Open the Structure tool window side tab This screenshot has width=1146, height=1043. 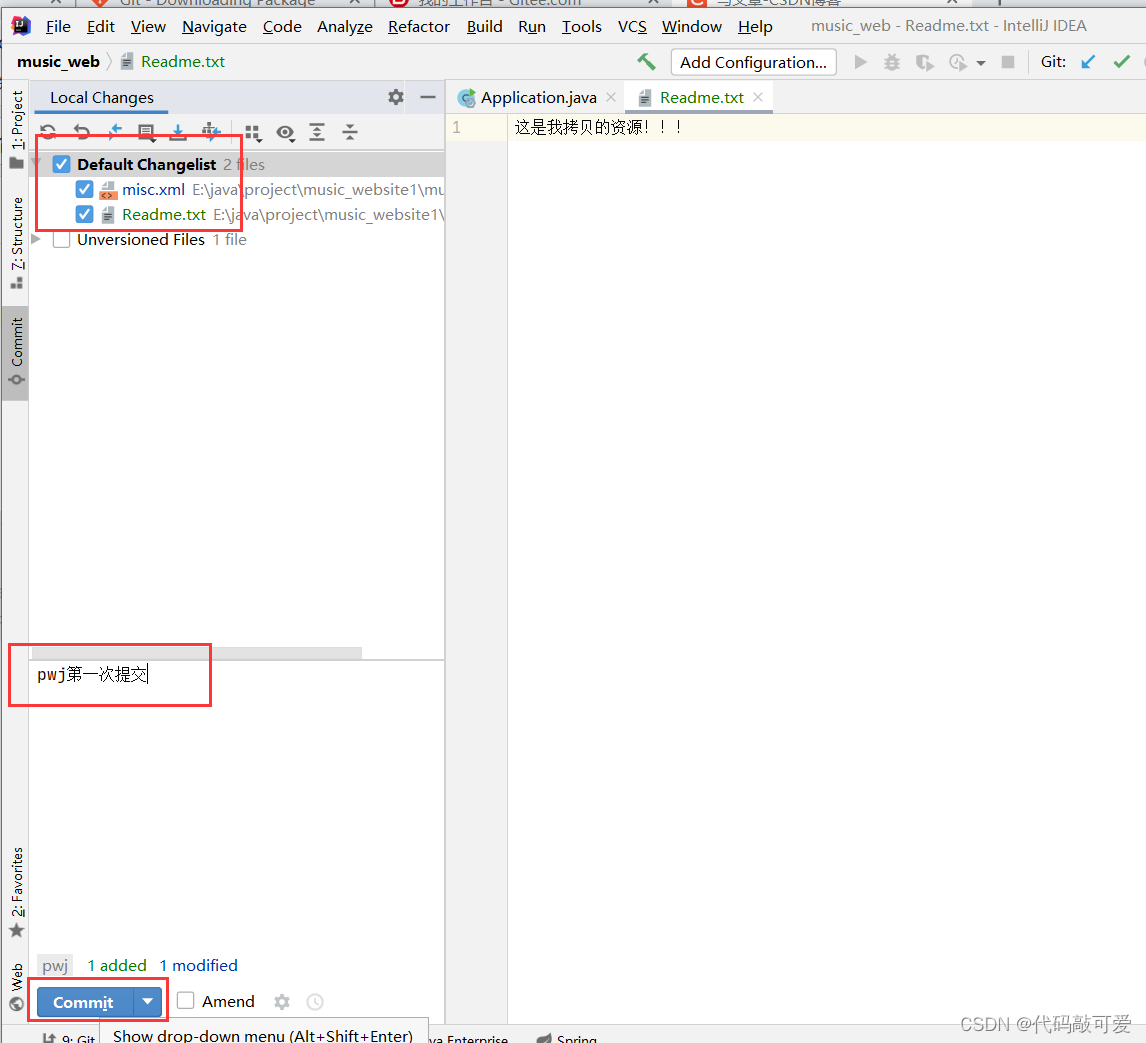(x=16, y=242)
